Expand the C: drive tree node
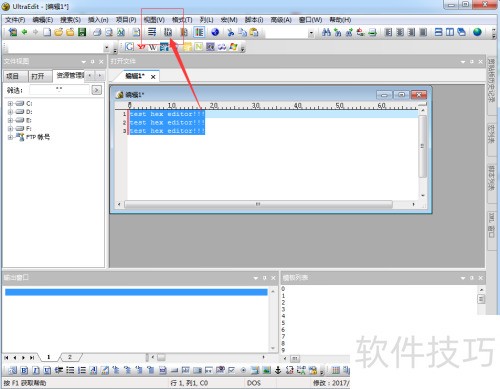Viewport: 500px width, 389px height. tap(10, 104)
